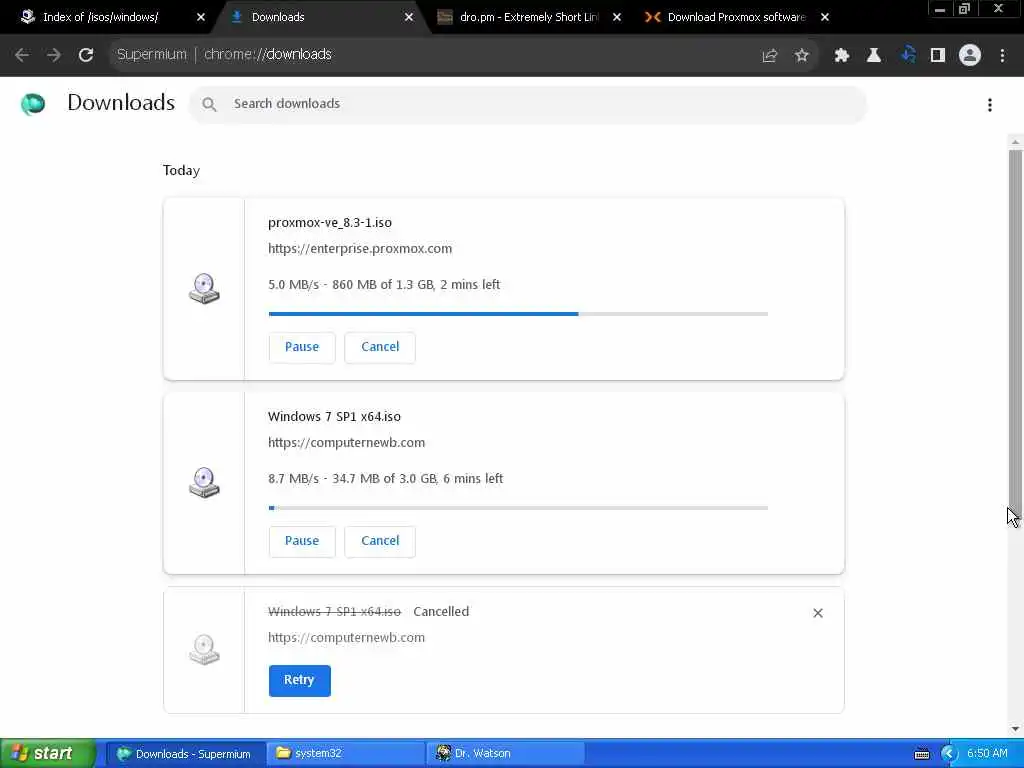Click '8.7 MB/s - 34.7 MB of 3.0 GB' status
1024x768 pixels.
385,479
